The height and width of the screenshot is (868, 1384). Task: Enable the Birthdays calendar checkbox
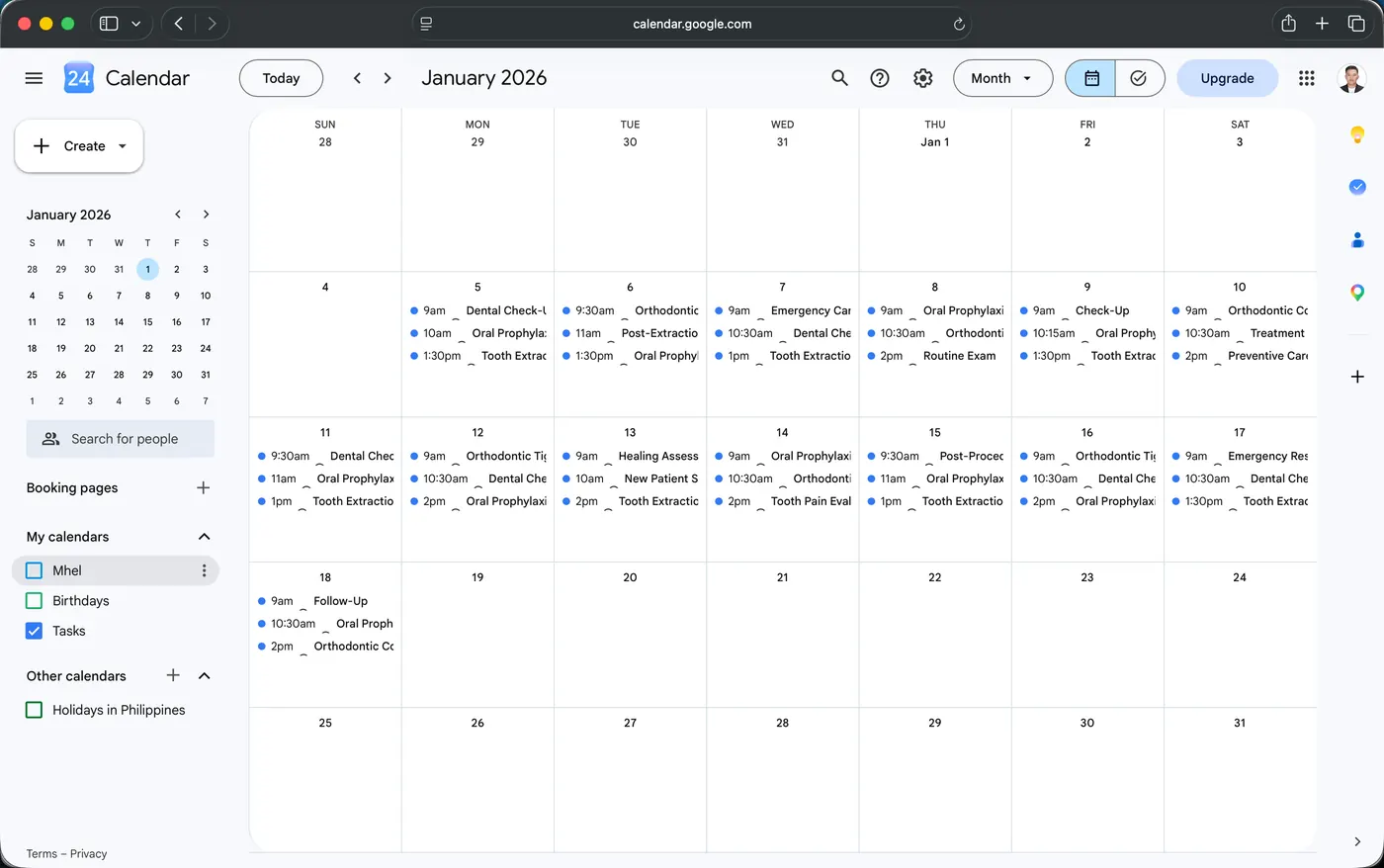(x=34, y=600)
